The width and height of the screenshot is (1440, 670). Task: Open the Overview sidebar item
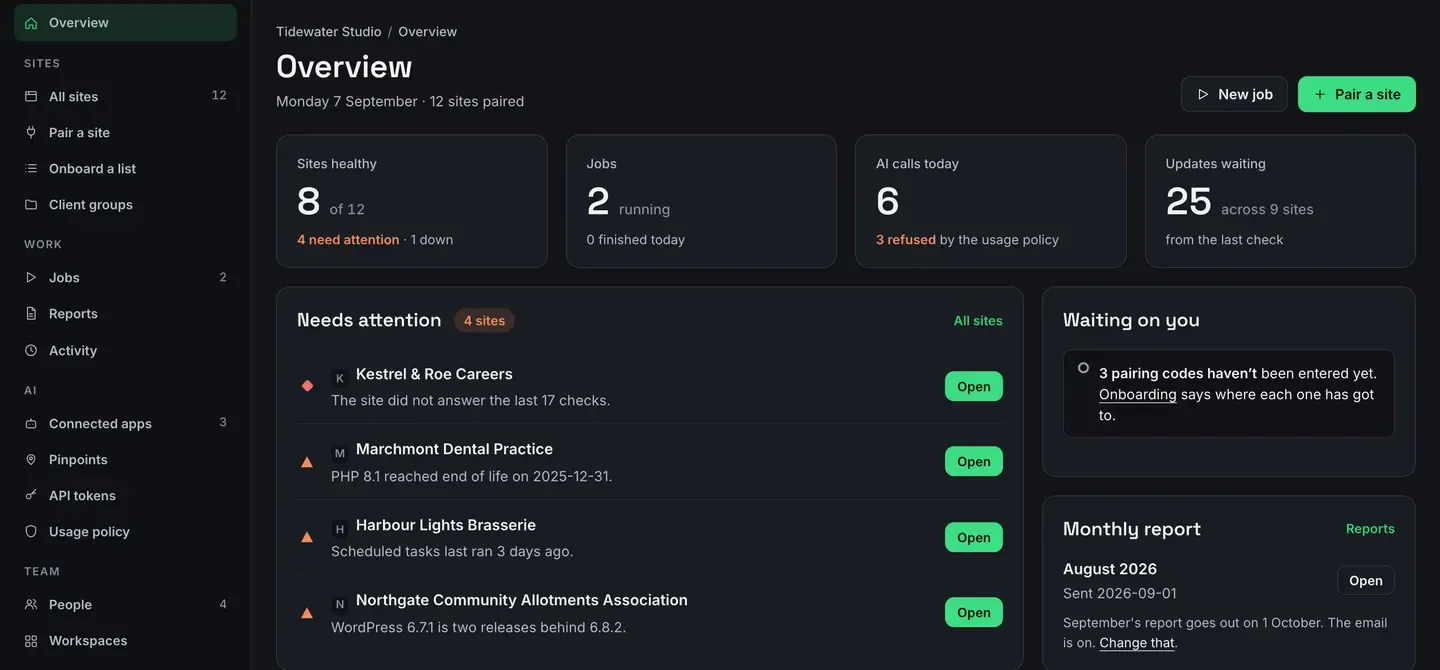(125, 23)
